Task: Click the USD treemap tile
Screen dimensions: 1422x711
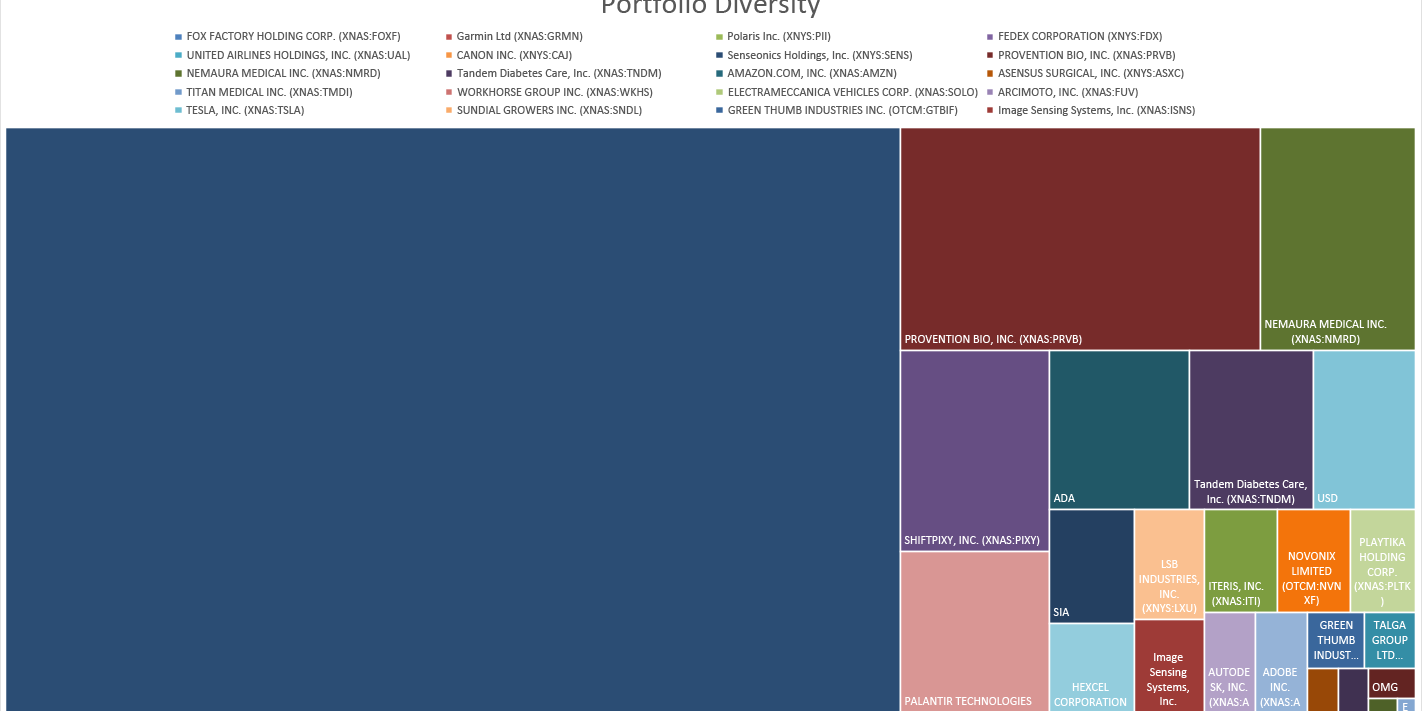Action: click(1364, 428)
